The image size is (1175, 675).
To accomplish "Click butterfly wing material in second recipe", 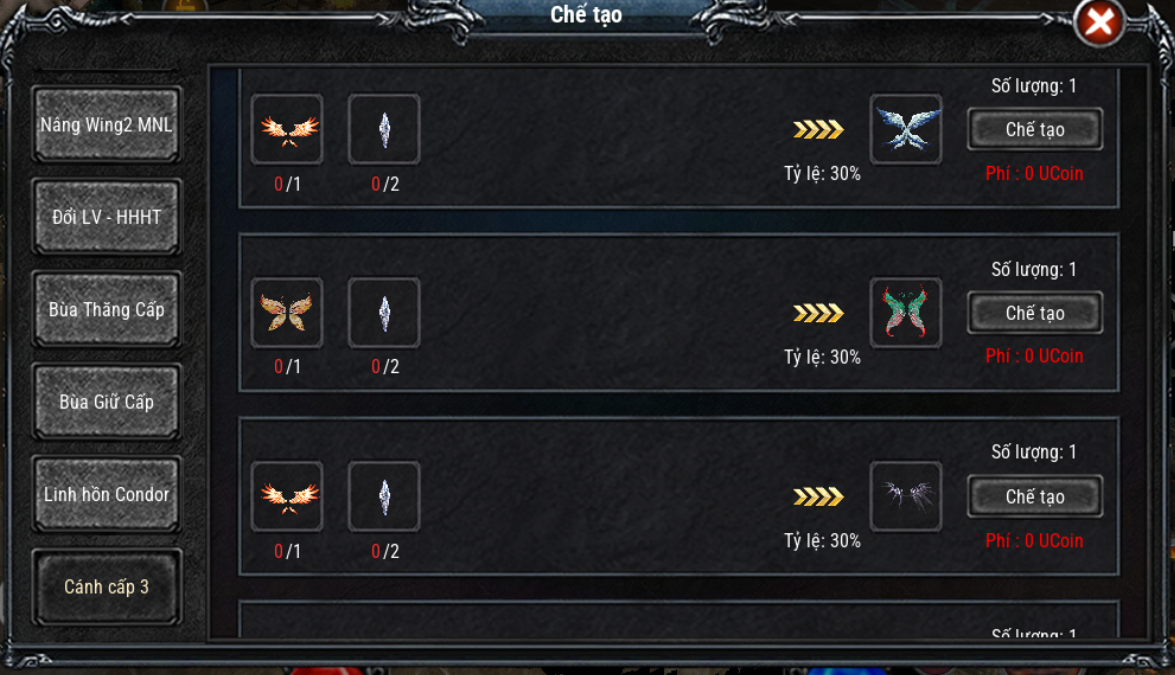I will (287, 312).
